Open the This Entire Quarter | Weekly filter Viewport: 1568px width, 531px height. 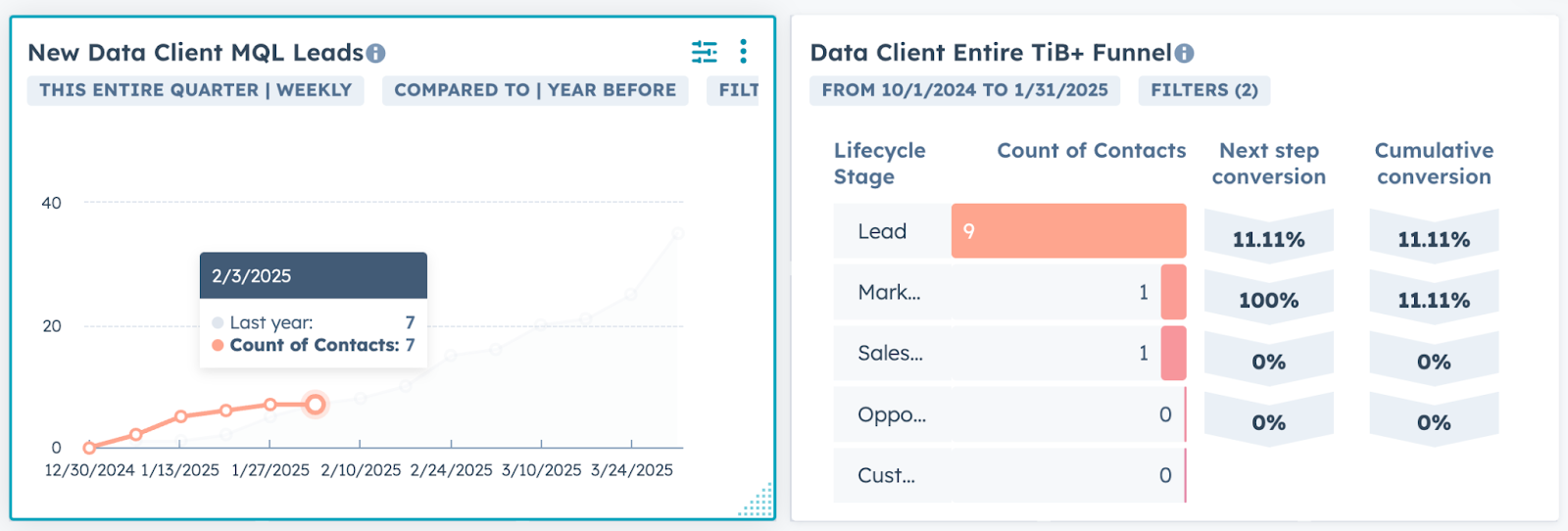coord(195,90)
